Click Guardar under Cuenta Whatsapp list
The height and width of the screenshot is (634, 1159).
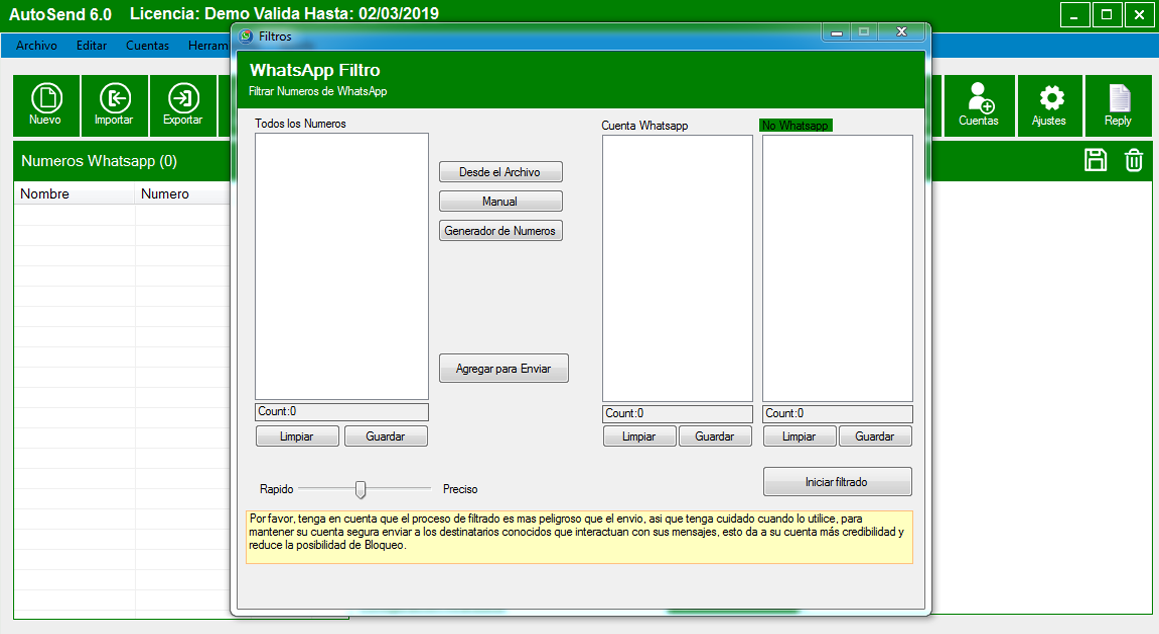715,437
